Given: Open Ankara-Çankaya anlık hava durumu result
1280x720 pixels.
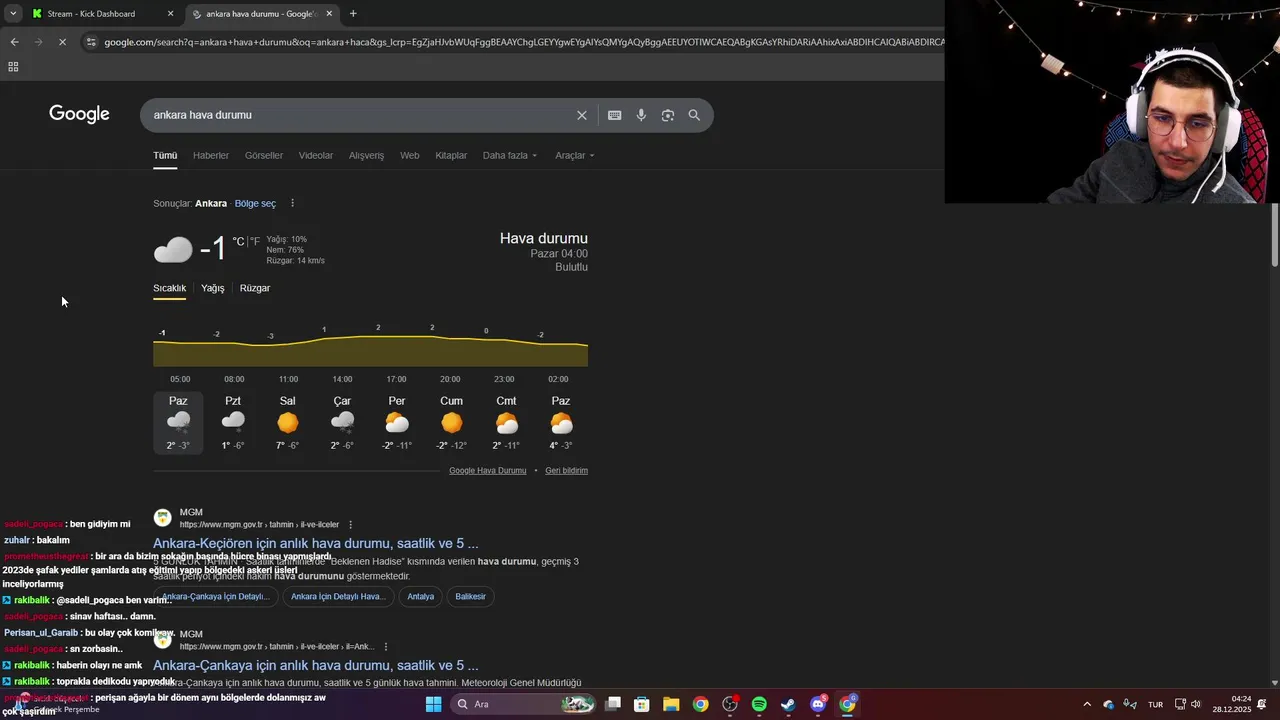Looking at the screenshot, I should [315, 665].
